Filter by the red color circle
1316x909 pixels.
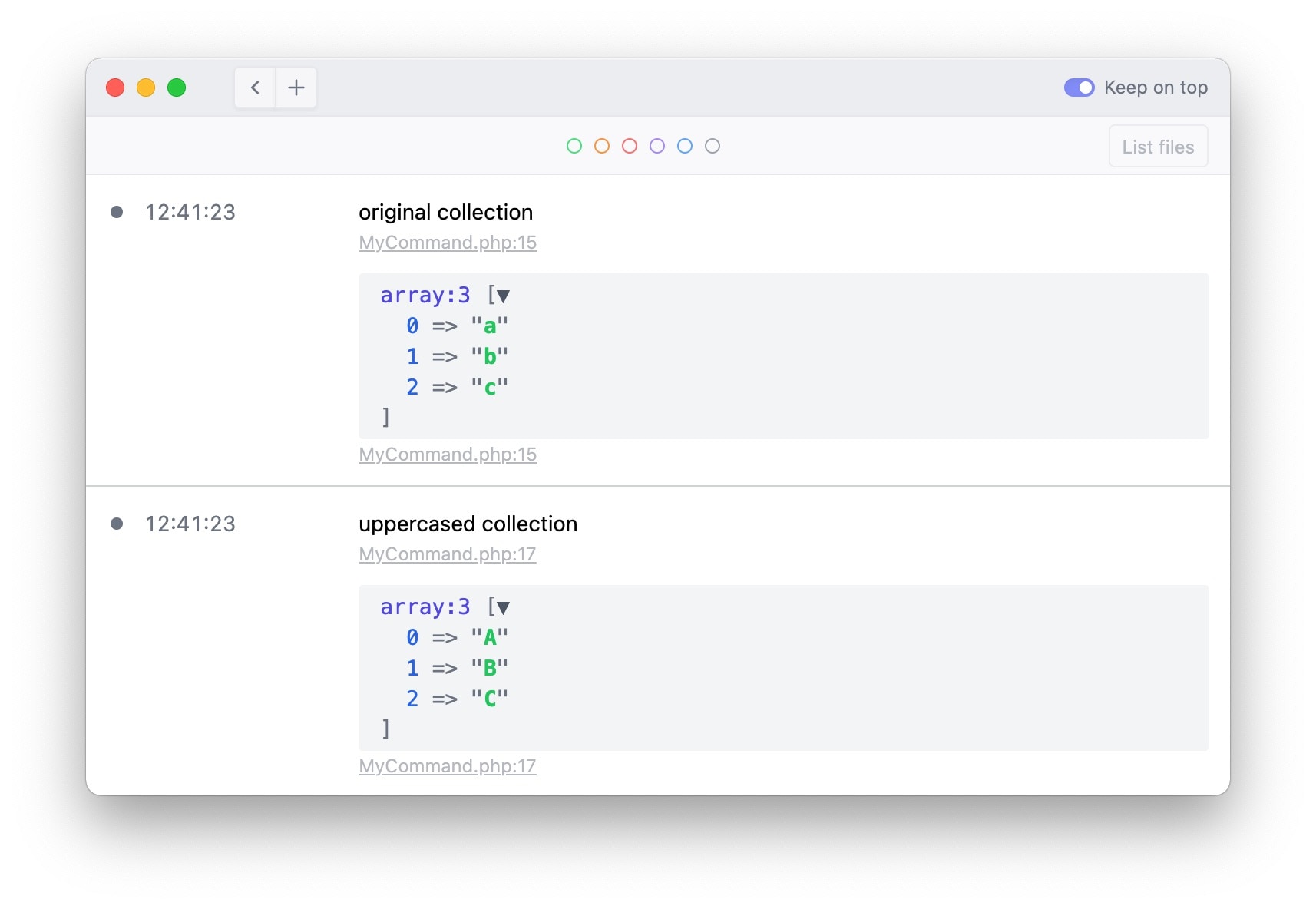click(x=630, y=146)
